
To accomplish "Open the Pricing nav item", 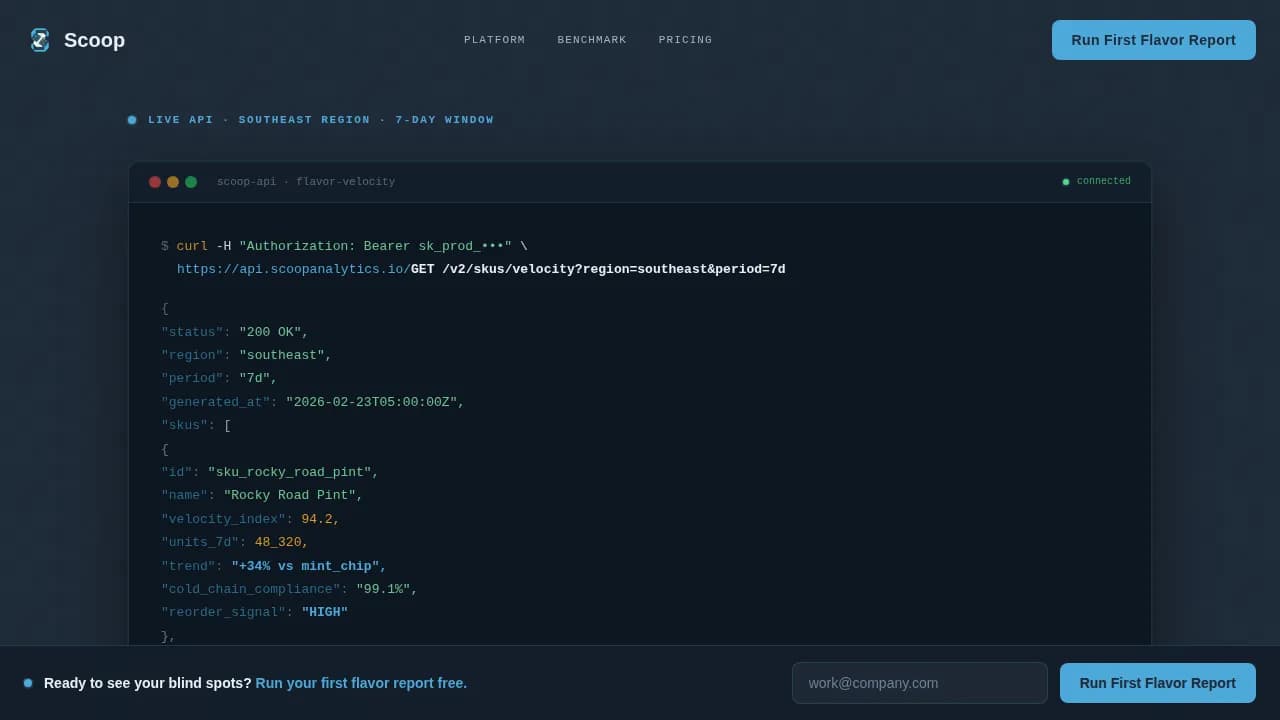I will coord(685,40).
